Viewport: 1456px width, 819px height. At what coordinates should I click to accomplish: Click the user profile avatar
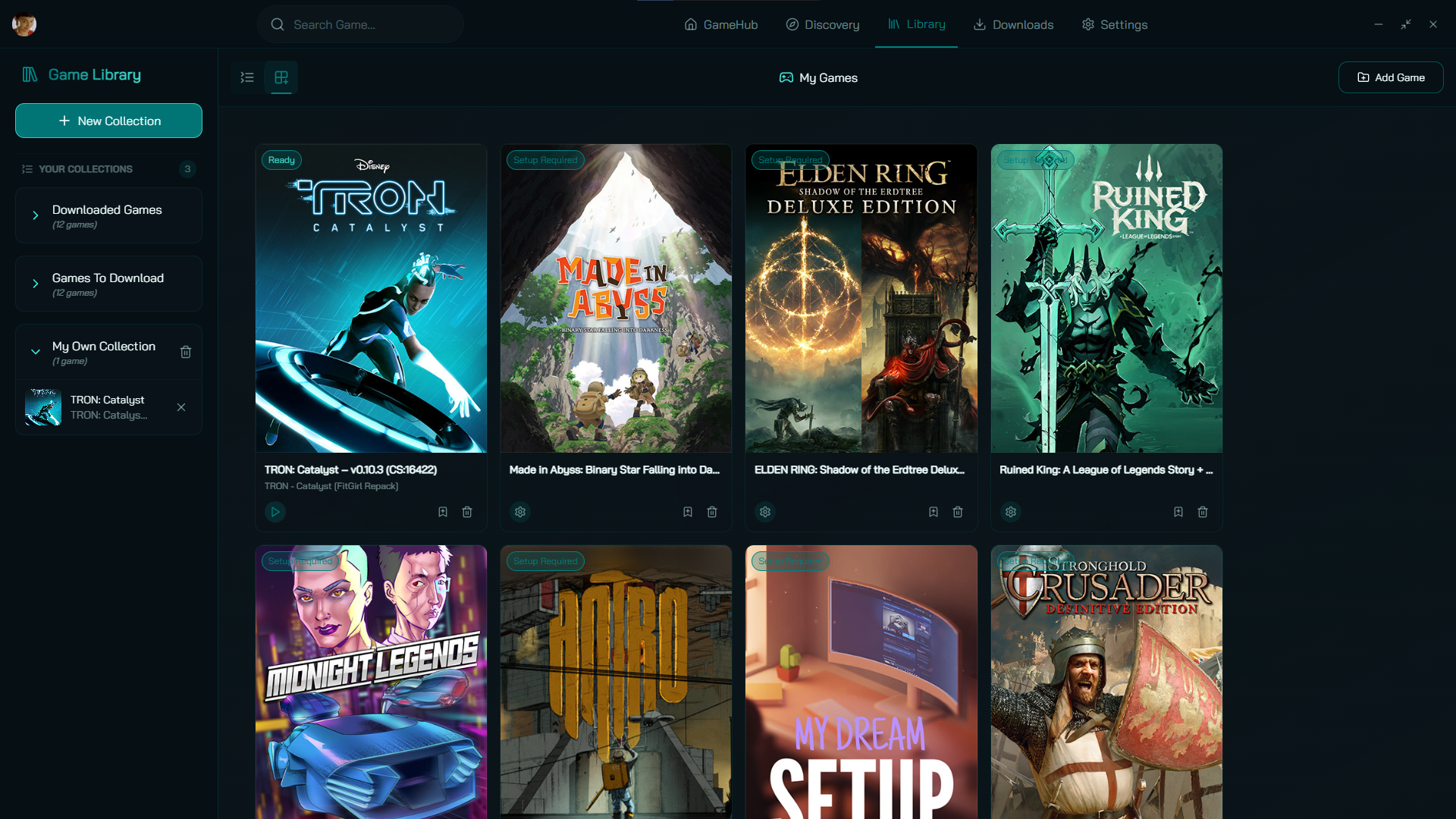pos(24,24)
